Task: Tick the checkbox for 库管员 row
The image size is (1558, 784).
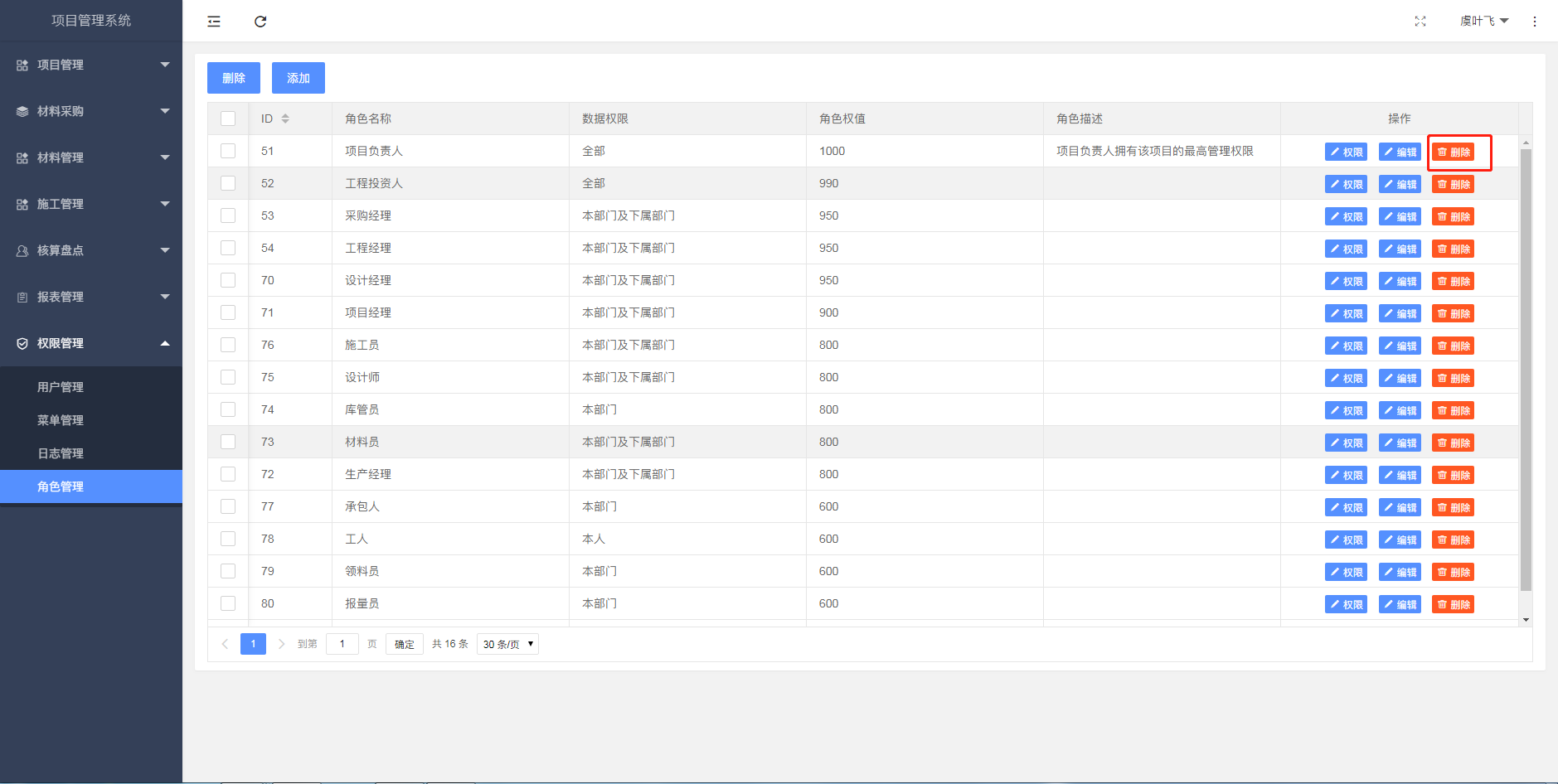Action: coord(228,409)
